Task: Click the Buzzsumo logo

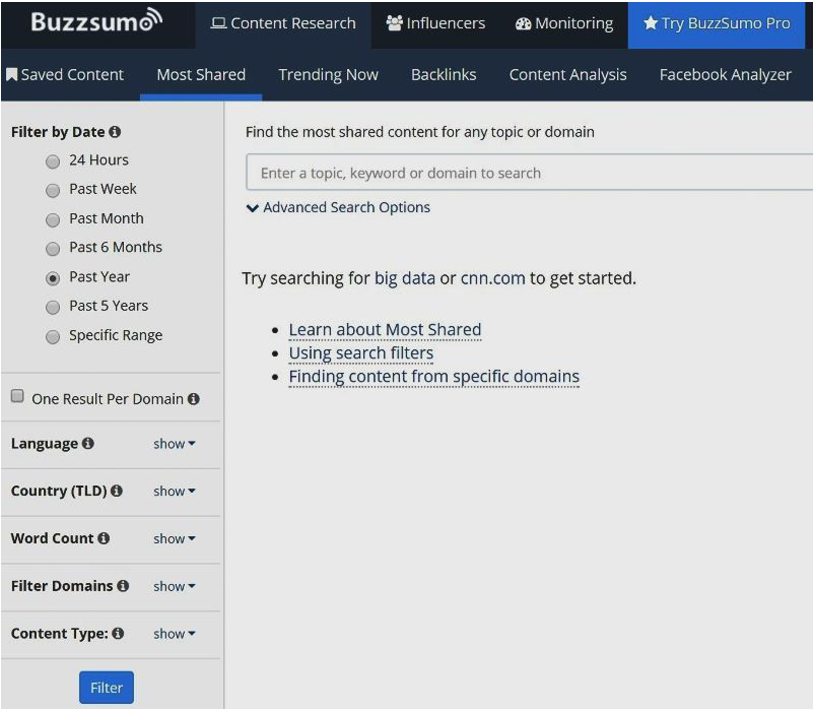Action: pyautogui.click(x=96, y=21)
